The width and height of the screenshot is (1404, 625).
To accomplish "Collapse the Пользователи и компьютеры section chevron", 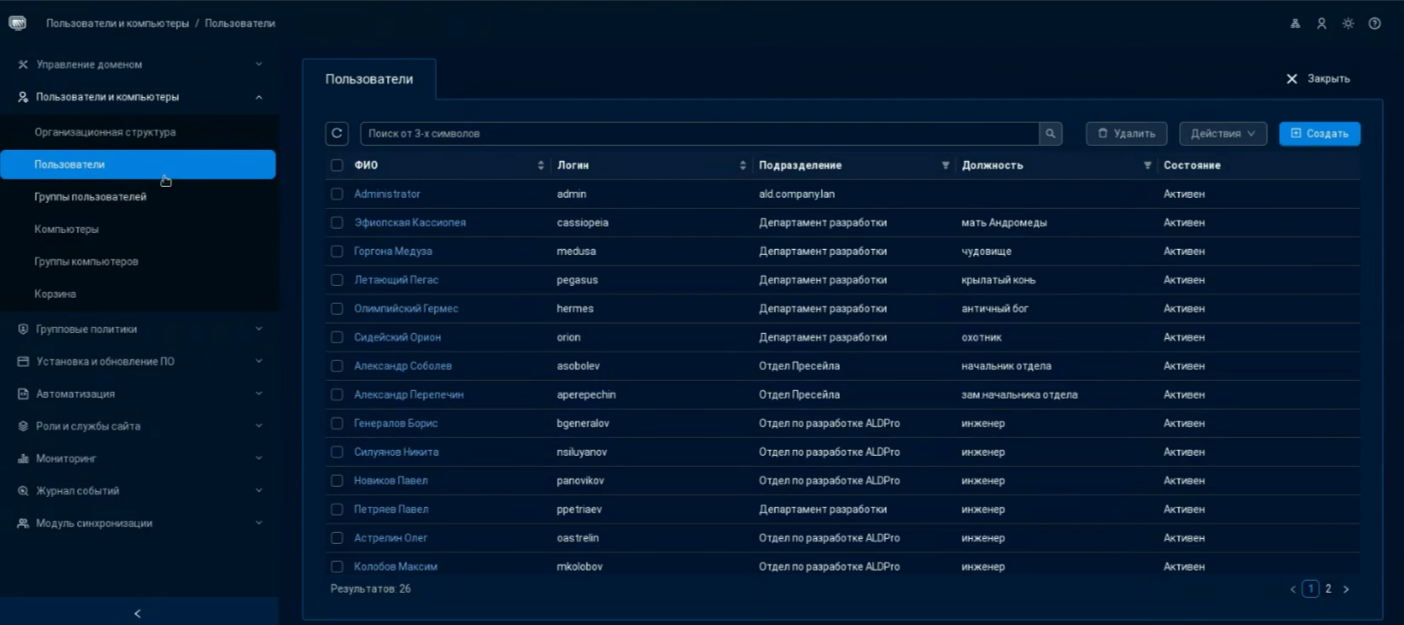I will pyautogui.click(x=259, y=97).
